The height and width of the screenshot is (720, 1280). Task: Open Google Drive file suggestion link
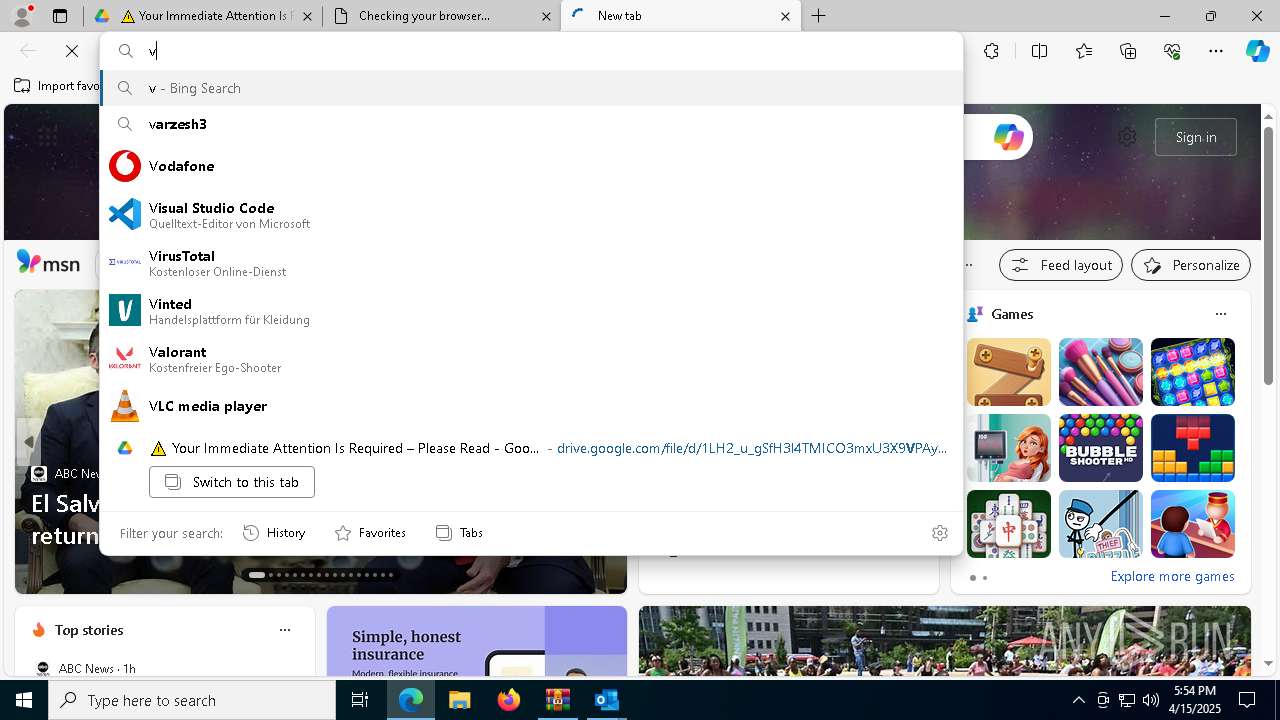pyautogui.click(x=752, y=448)
